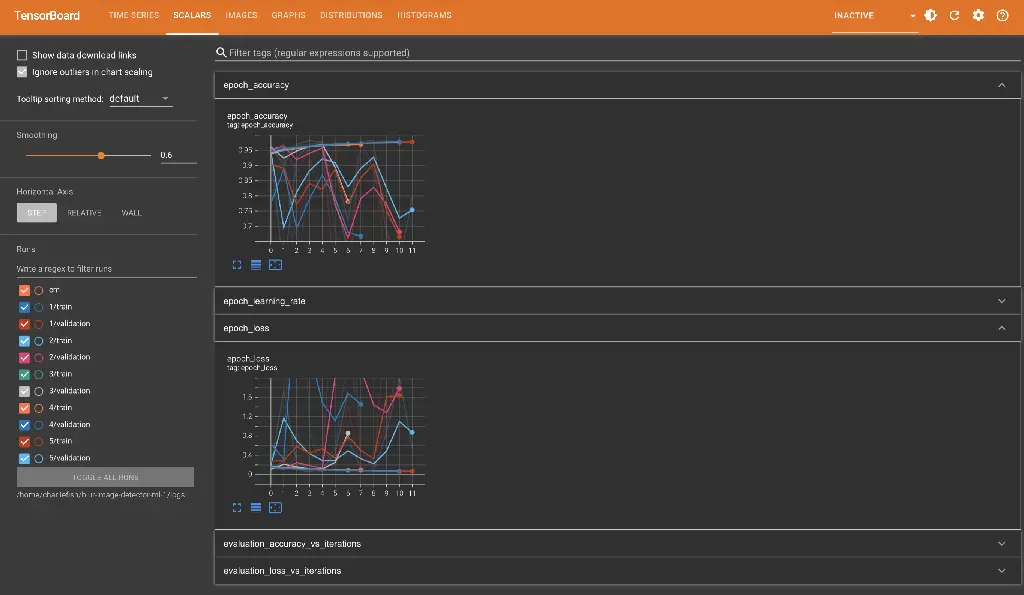
Task: Open the help question-mark icon
Action: (x=1002, y=15)
